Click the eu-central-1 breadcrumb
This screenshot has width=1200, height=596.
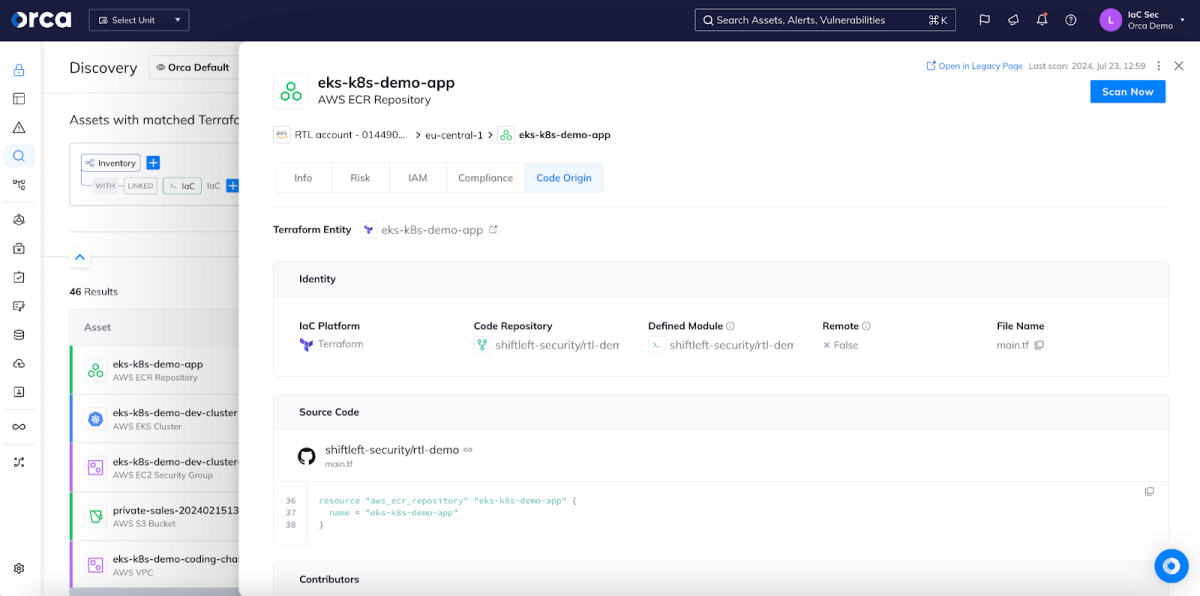click(454, 135)
